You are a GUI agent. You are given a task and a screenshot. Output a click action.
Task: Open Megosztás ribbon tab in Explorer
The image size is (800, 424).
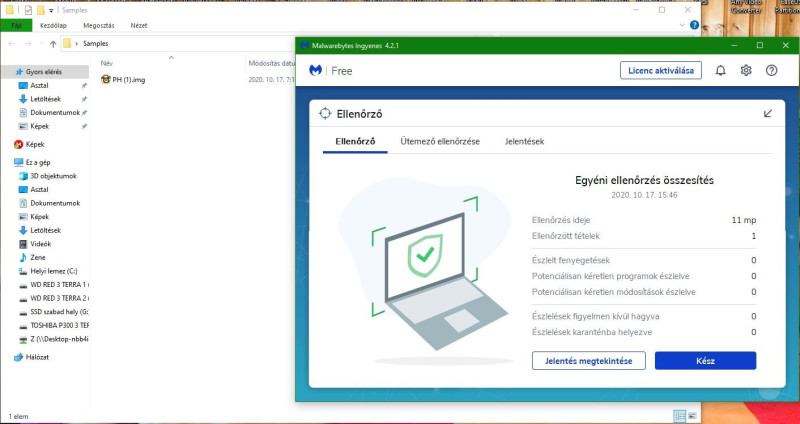point(98,25)
